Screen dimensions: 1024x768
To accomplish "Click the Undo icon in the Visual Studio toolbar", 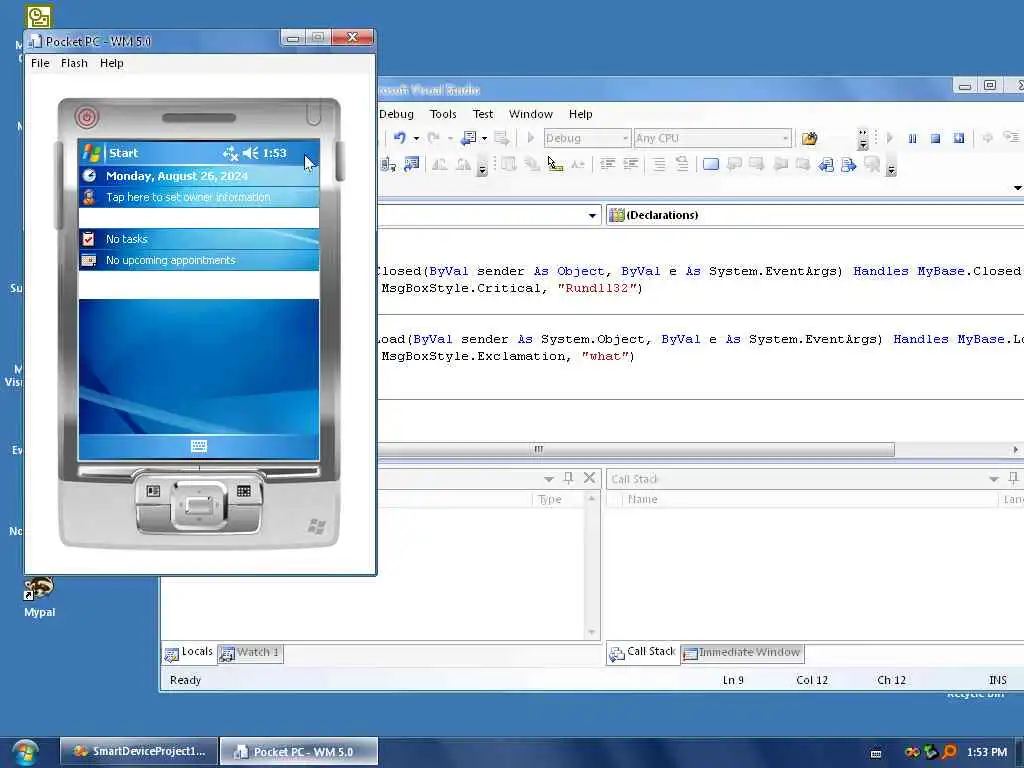I will [x=400, y=138].
